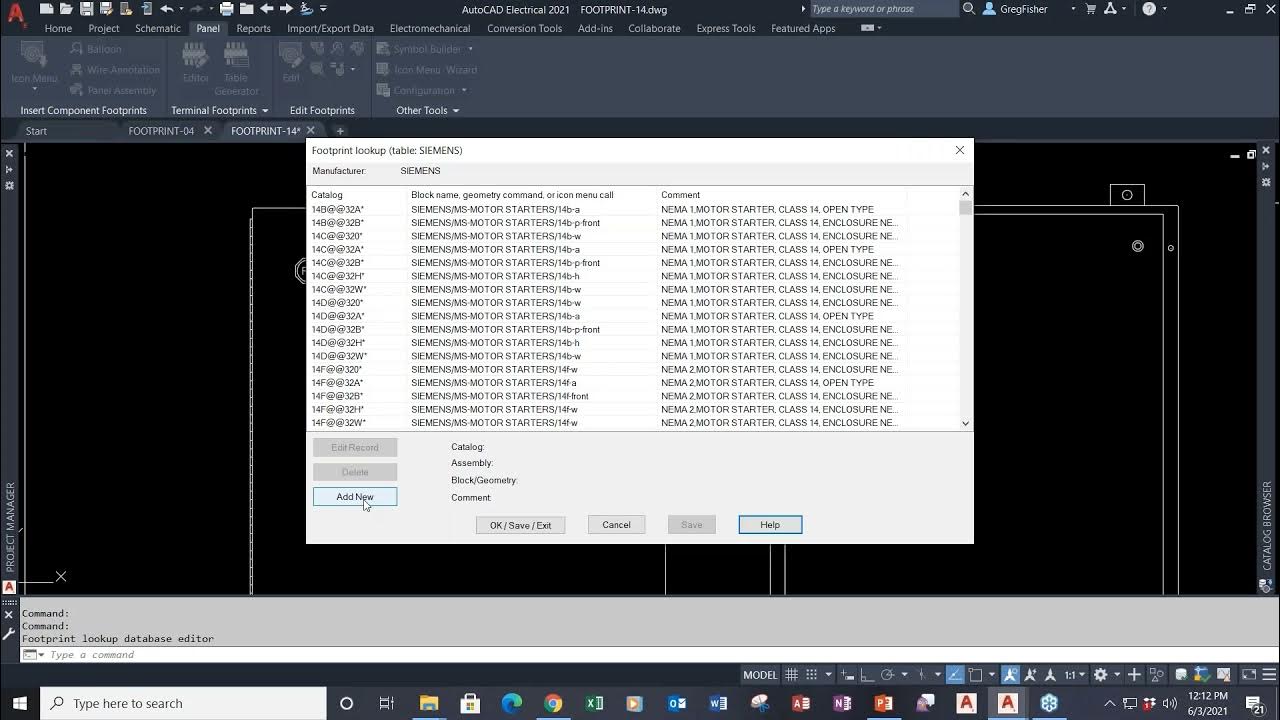Viewport: 1280px width, 720px height.
Task: Click the MODEL space button in status bar
Action: tap(760, 675)
